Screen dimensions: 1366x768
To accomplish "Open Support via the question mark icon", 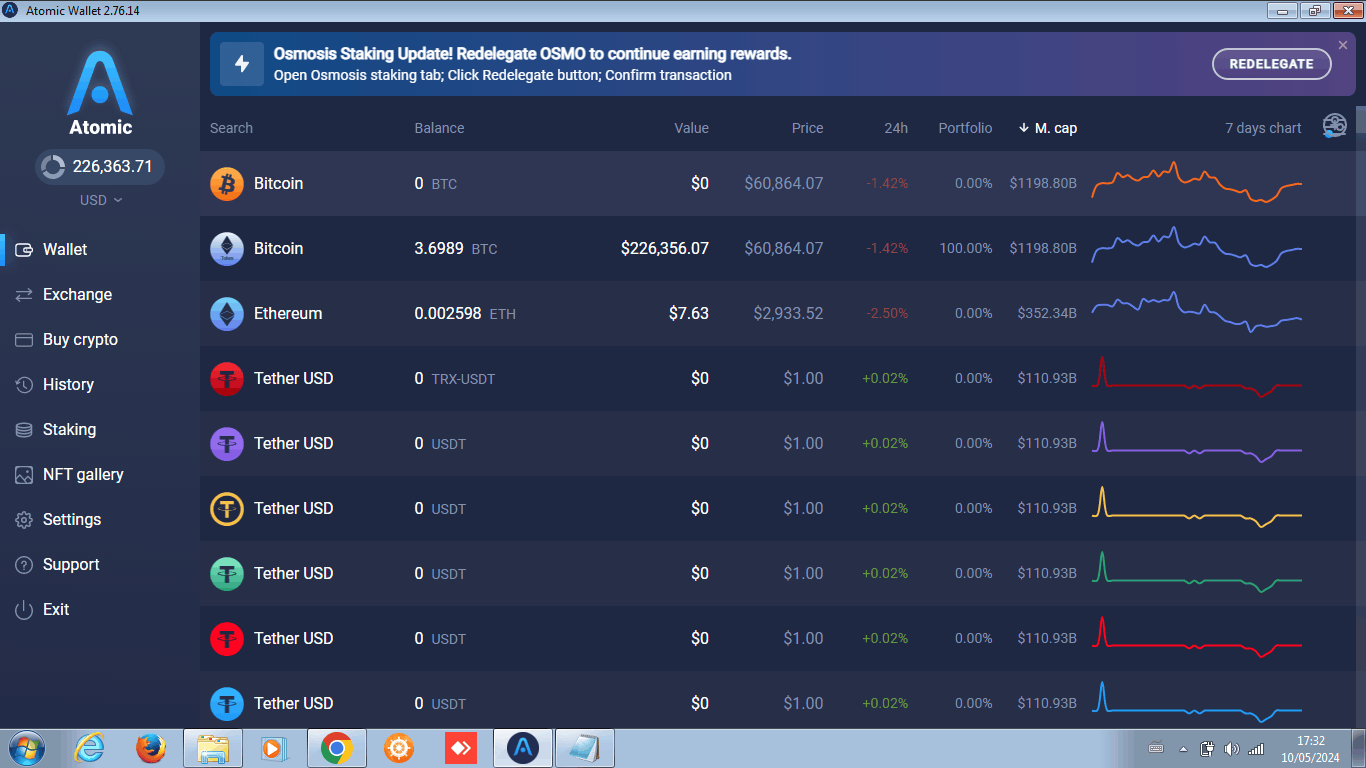I will point(24,565).
